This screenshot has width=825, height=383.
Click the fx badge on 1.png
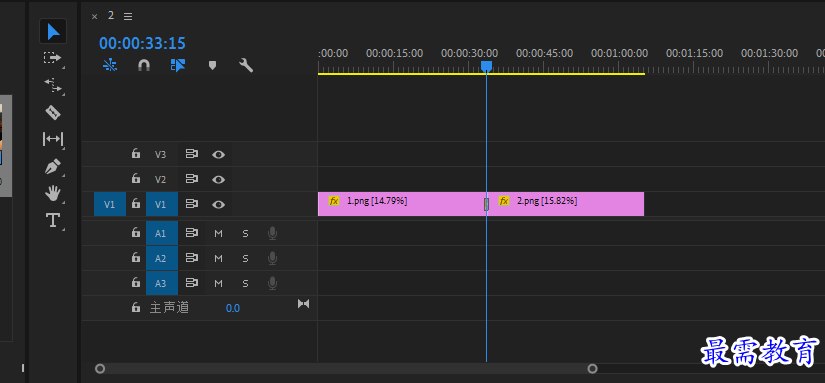click(334, 200)
